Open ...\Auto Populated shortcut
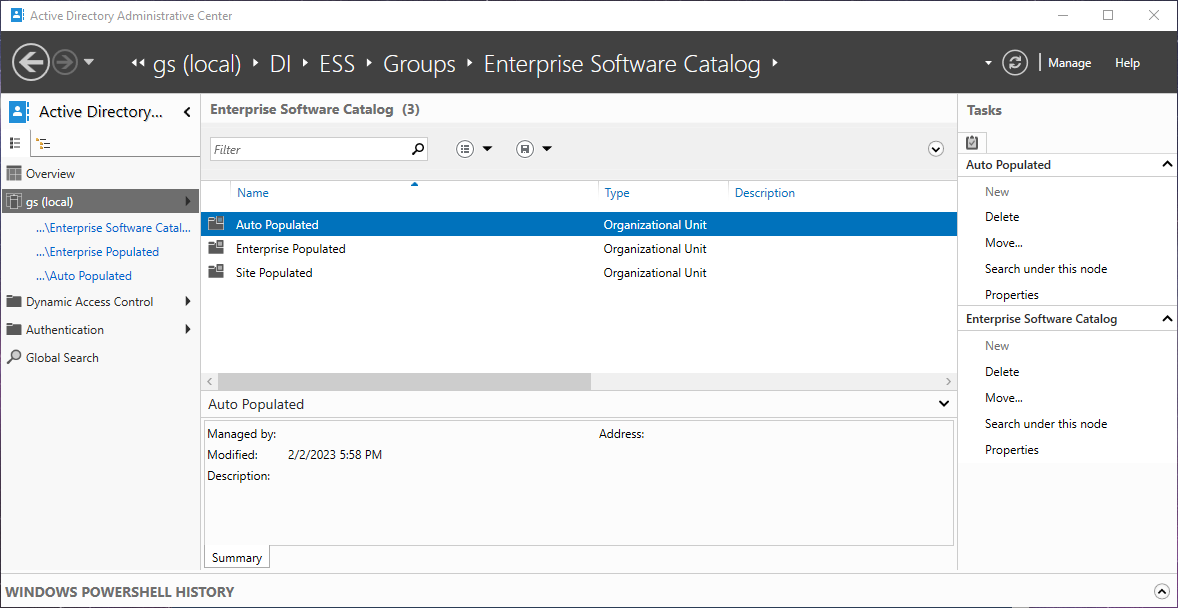Image resolution: width=1178 pixels, height=608 pixels. coord(83,276)
